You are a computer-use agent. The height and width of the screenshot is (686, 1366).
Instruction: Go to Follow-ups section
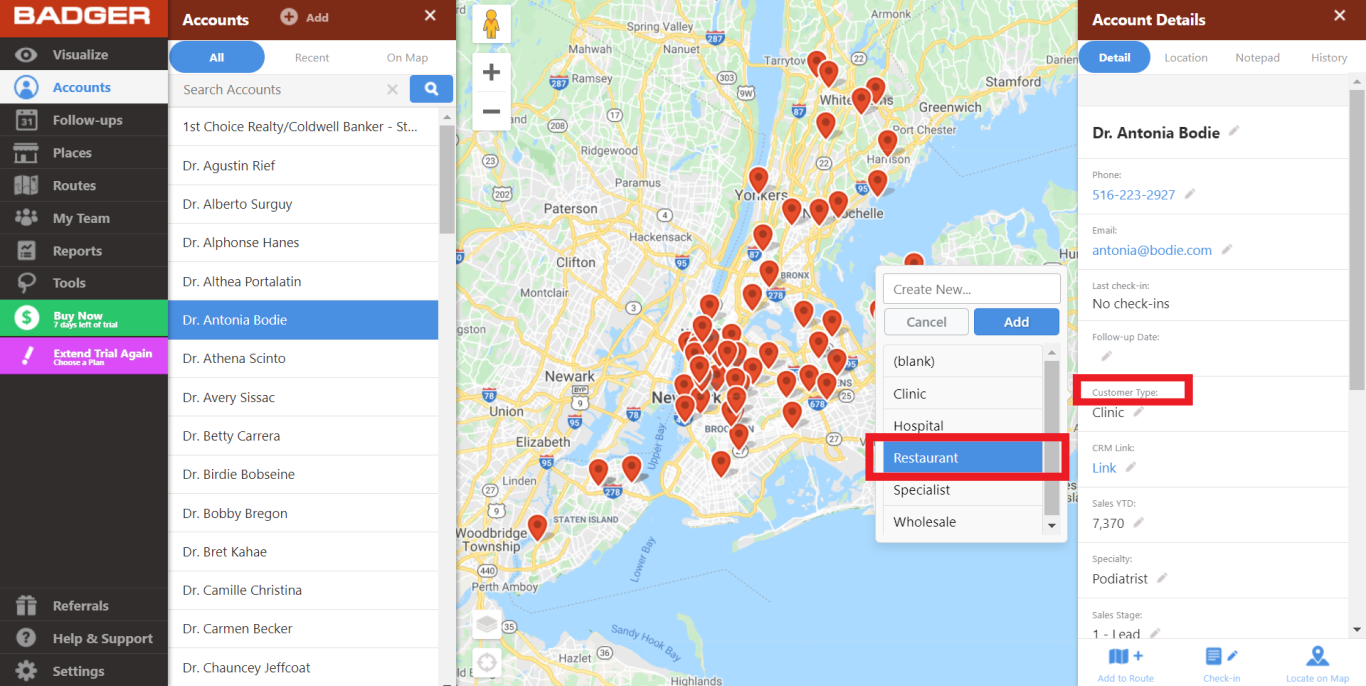click(x=84, y=120)
